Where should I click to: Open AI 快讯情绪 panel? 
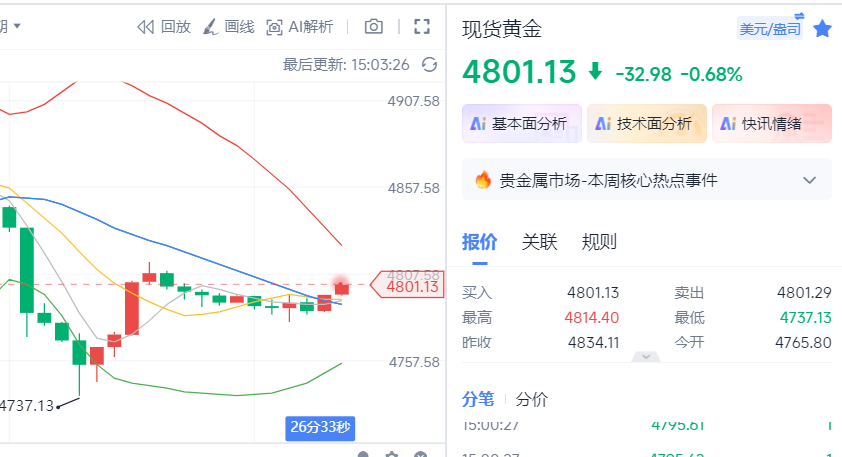[772, 124]
